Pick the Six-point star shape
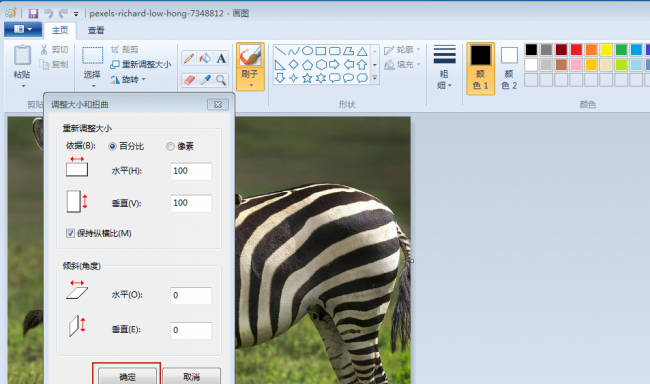This screenshot has width=650, height=384. click(321, 78)
